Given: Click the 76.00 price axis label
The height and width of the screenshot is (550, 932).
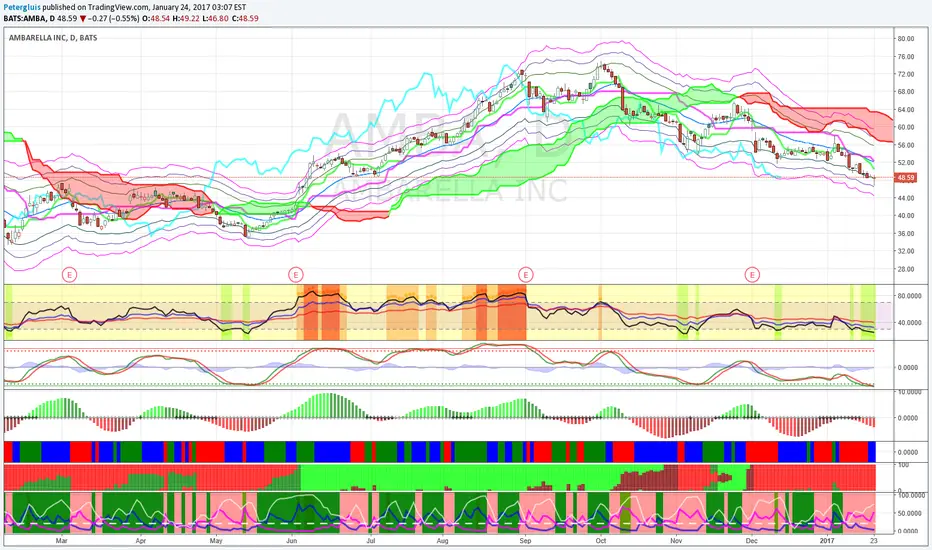Looking at the screenshot, I should (x=906, y=56).
